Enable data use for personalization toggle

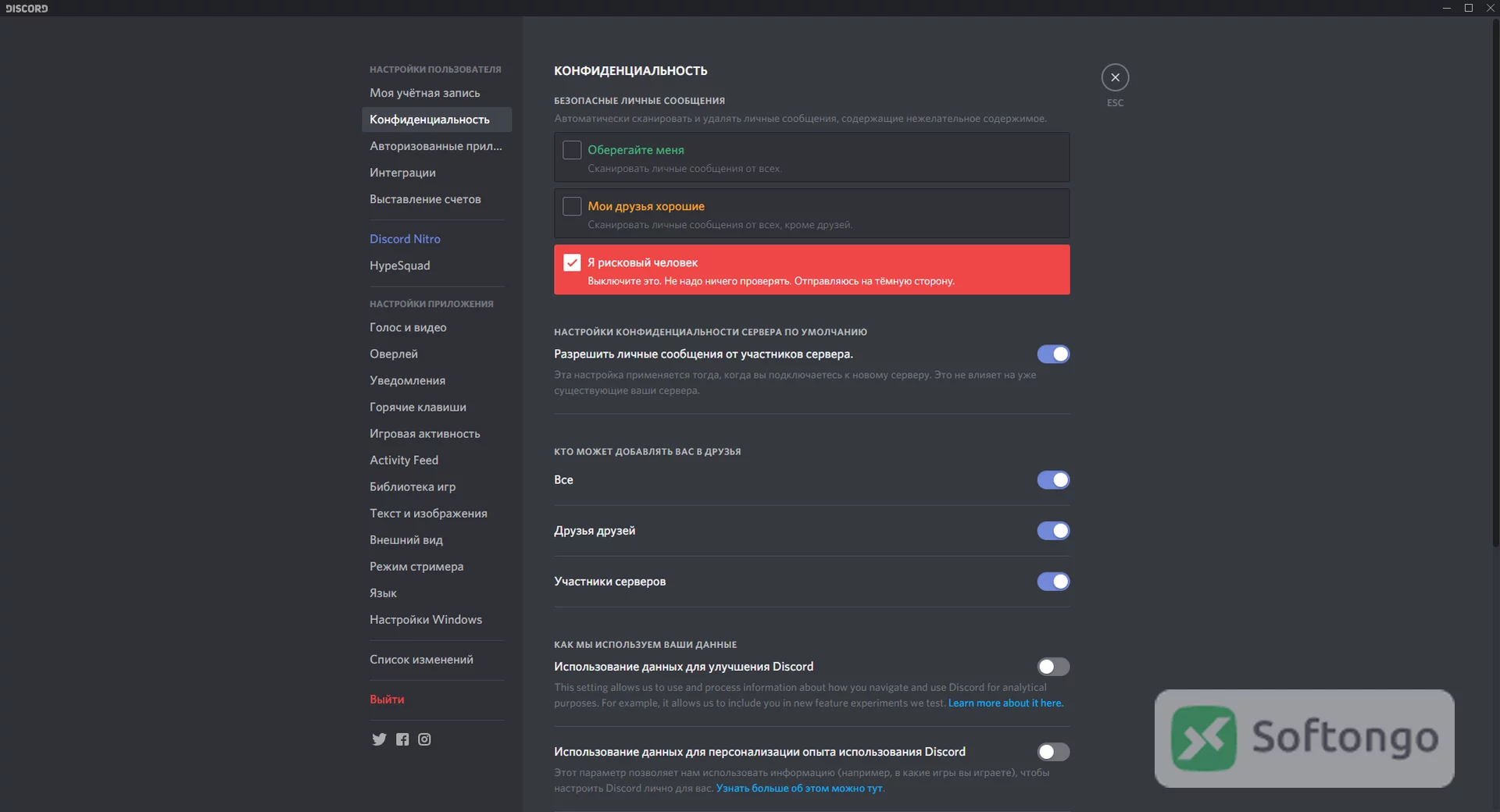1053,752
